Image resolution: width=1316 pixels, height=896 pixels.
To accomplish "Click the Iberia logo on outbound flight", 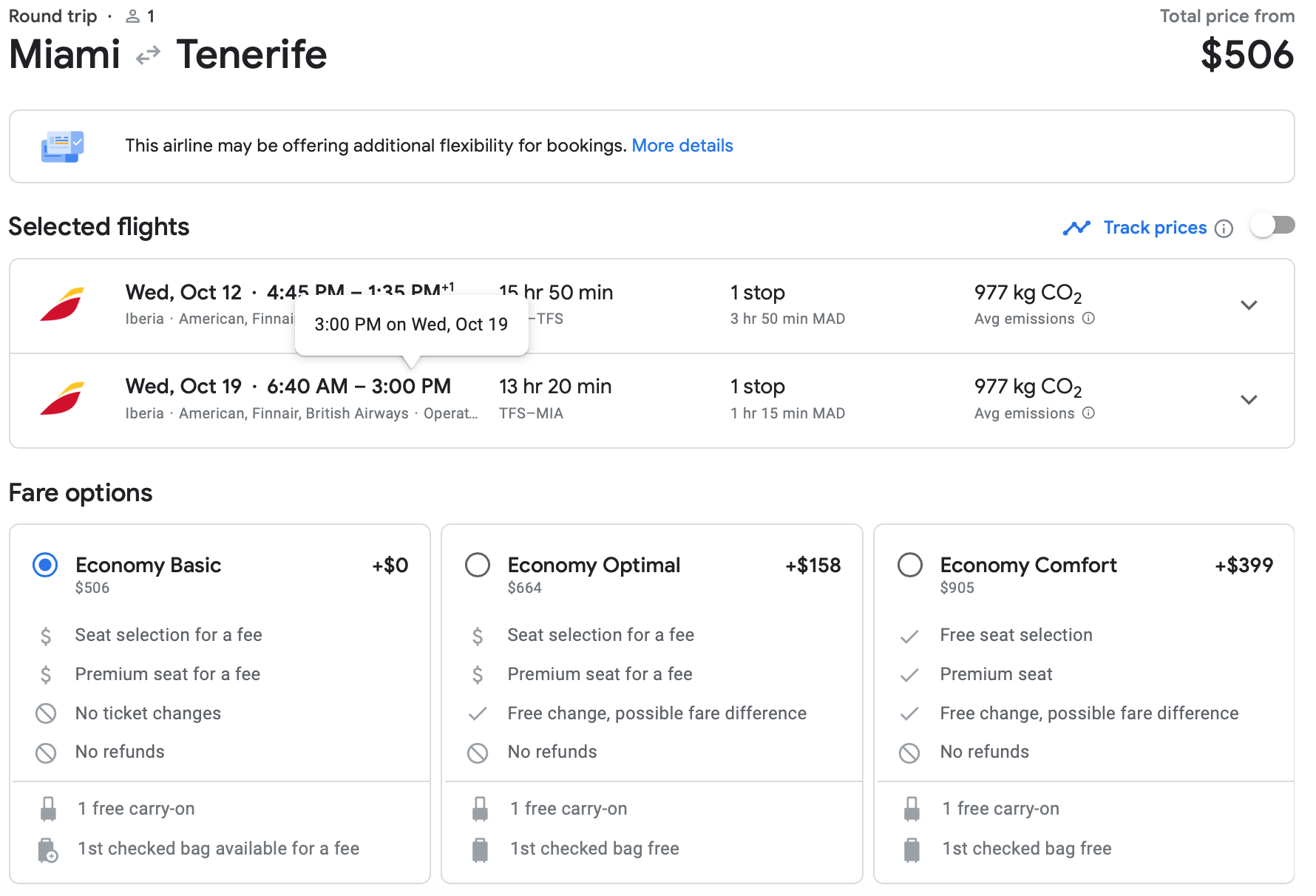I will [62, 305].
